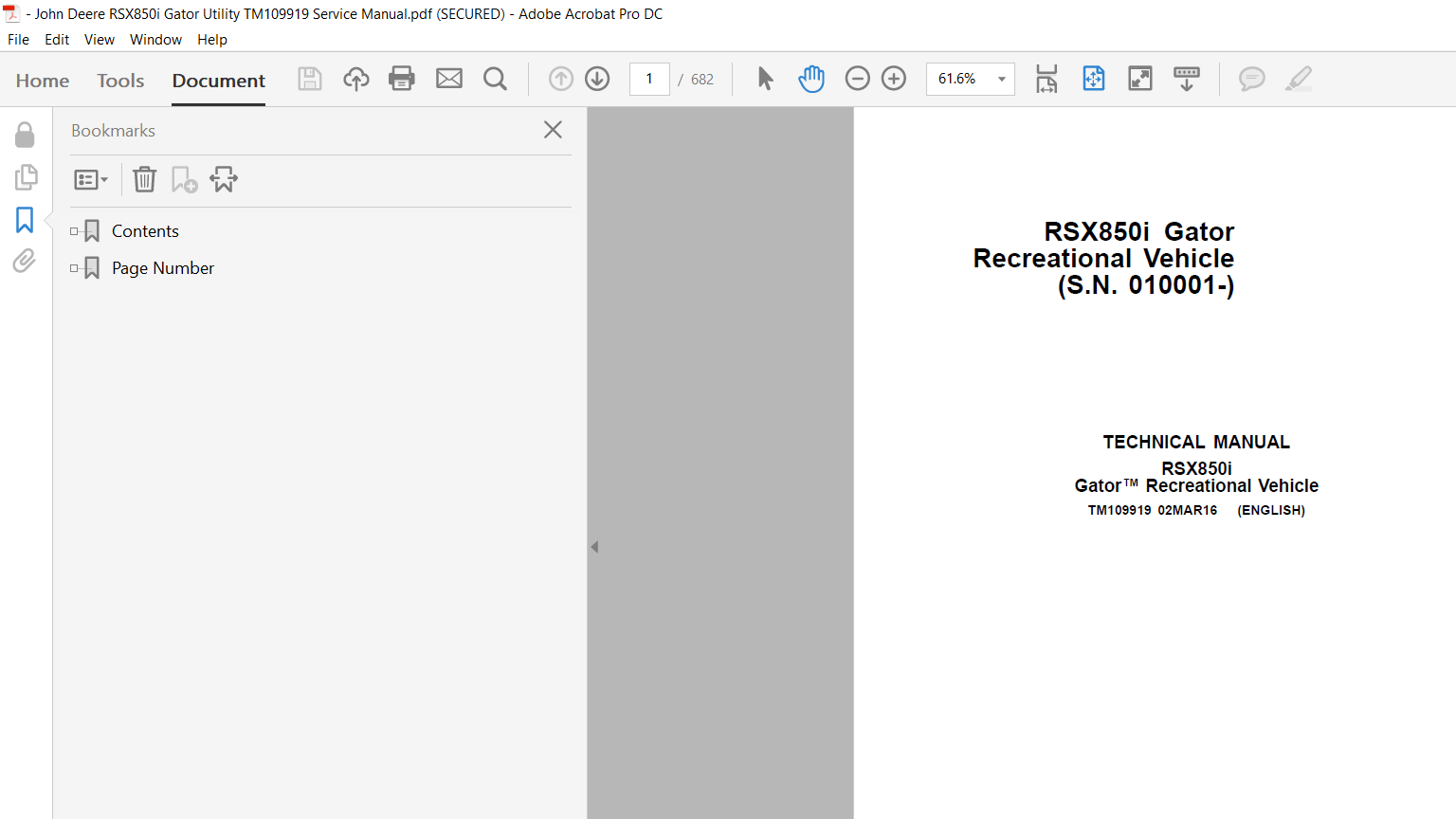Print the document
This screenshot has height=819, width=1456.
(402, 79)
